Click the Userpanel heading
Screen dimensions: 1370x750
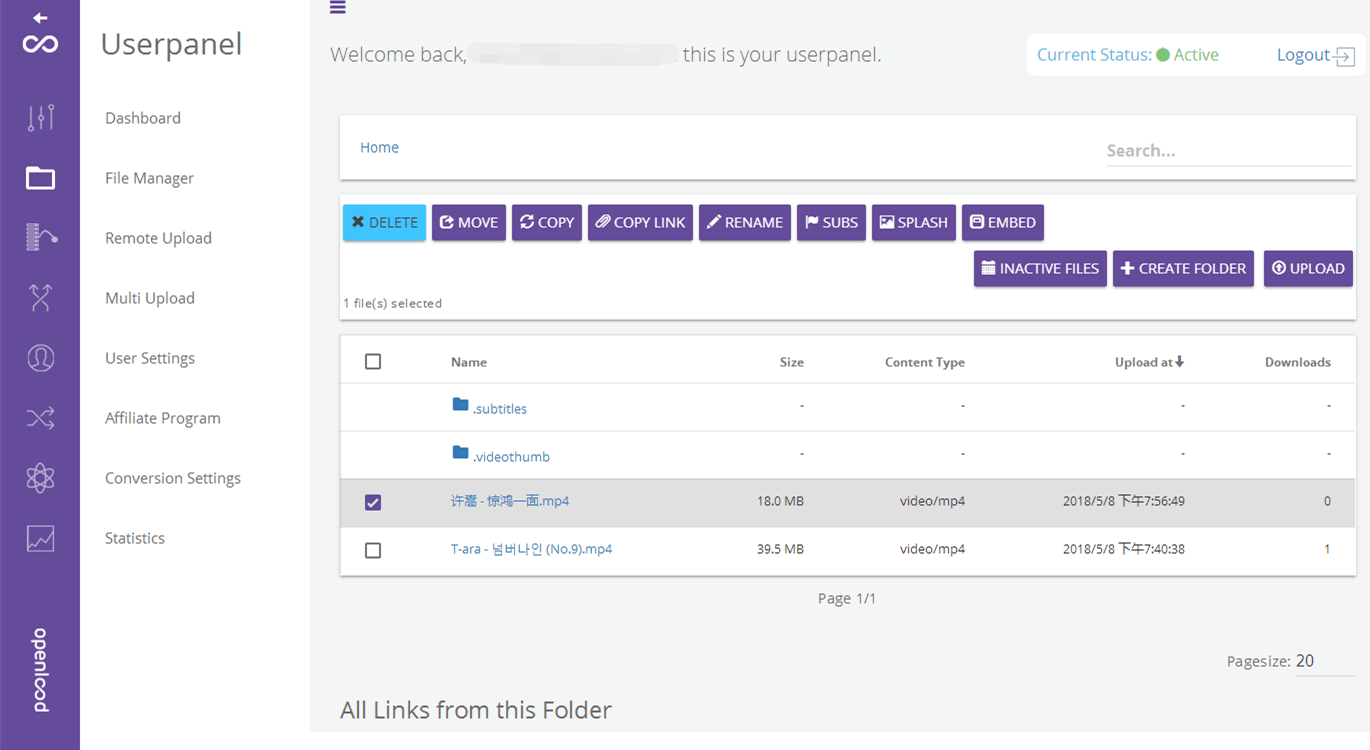pyautogui.click(x=171, y=44)
